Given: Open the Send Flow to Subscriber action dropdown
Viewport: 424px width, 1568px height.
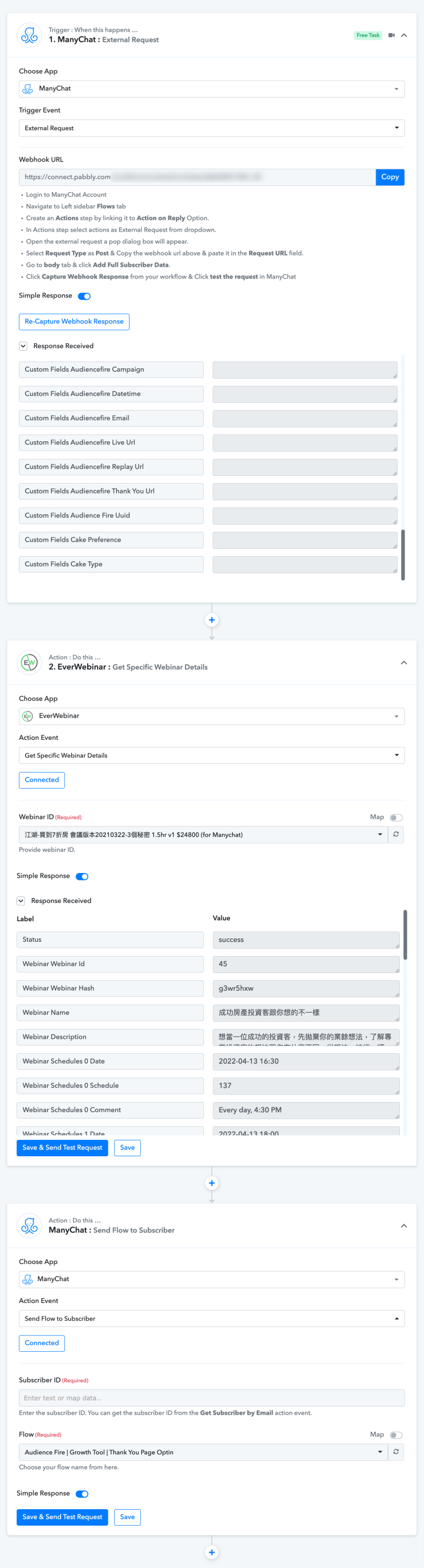Looking at the screenshot, I should 211,1318.
